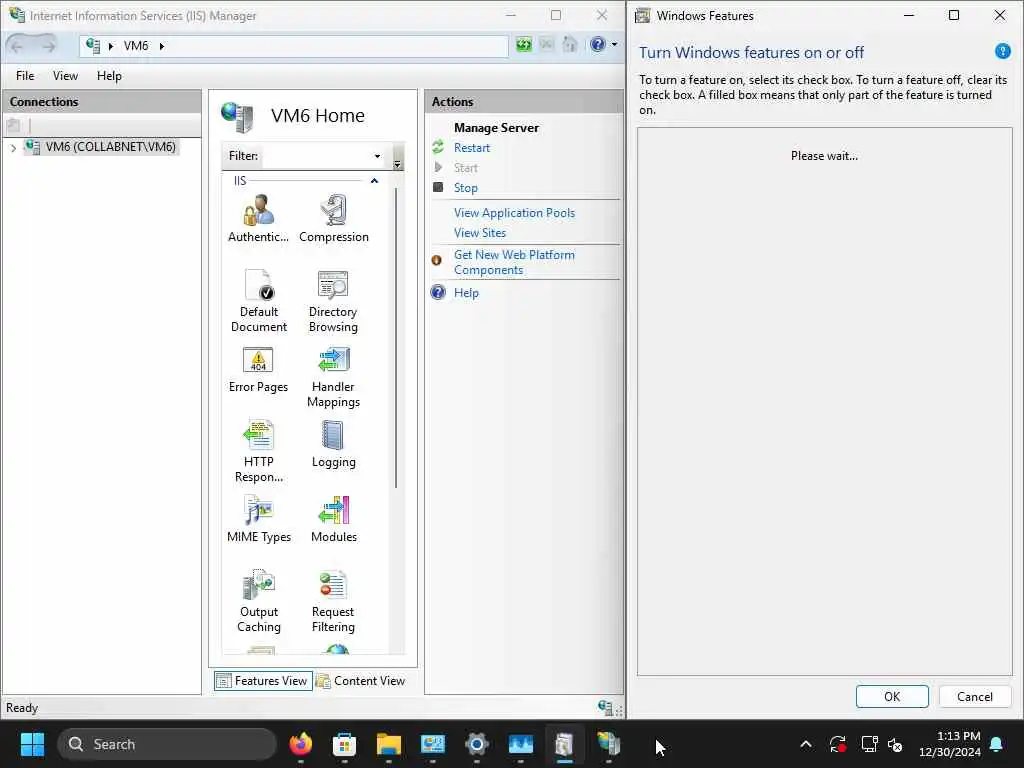Viewport: 1024px width, 768px height.
Task: Open Settings gear in the taskbar
Action: (x=477, y=744)
